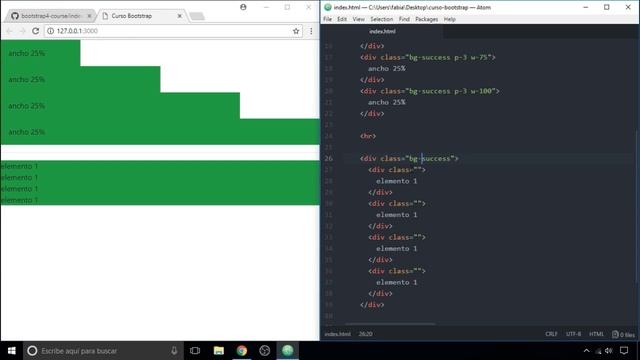Click the Cortana search circle icon
The height and width of the screenshot is (360, 640).
click(32, 351)
